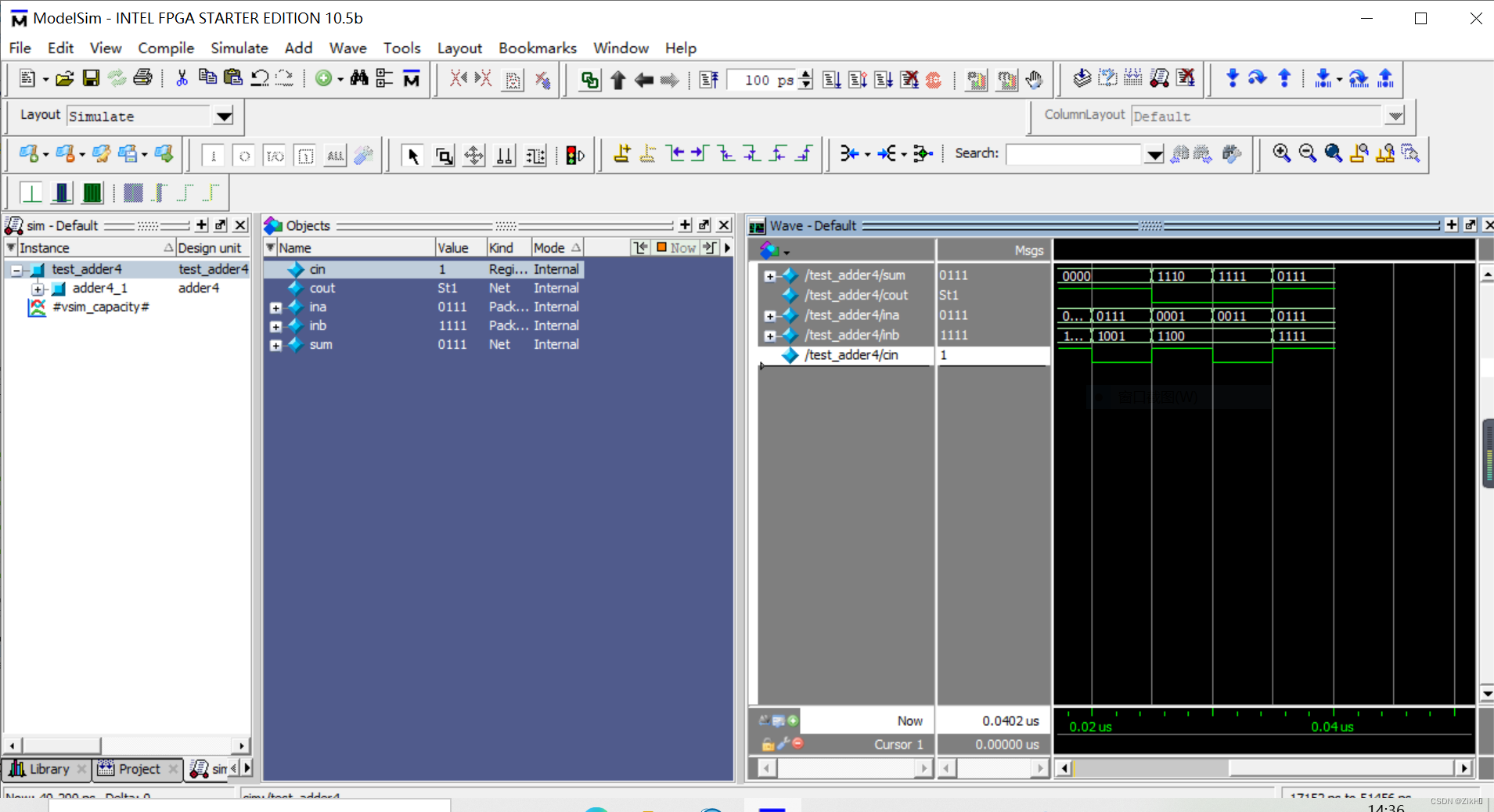This screenshot has height=812, width=1494.
Task: Open Find with the binoculars icon
Action: [358, 78]
